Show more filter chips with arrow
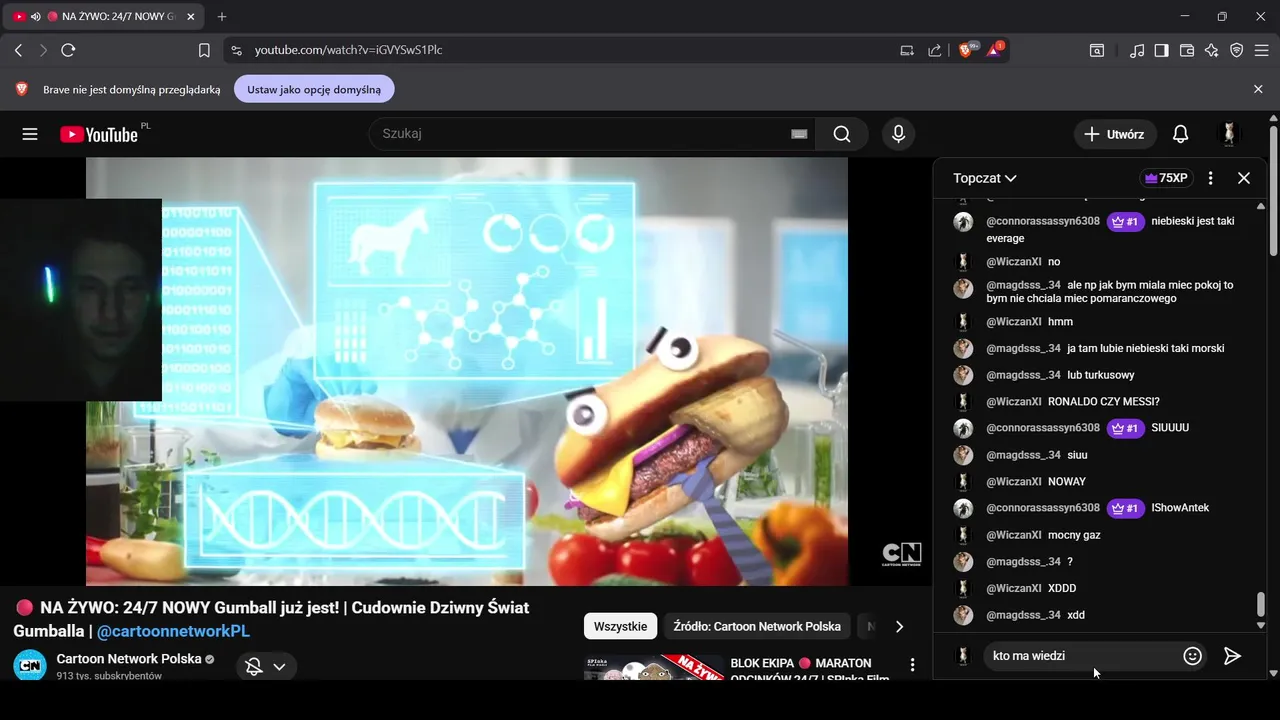This screenshot has height=720, width=1280. pos(899,626)
